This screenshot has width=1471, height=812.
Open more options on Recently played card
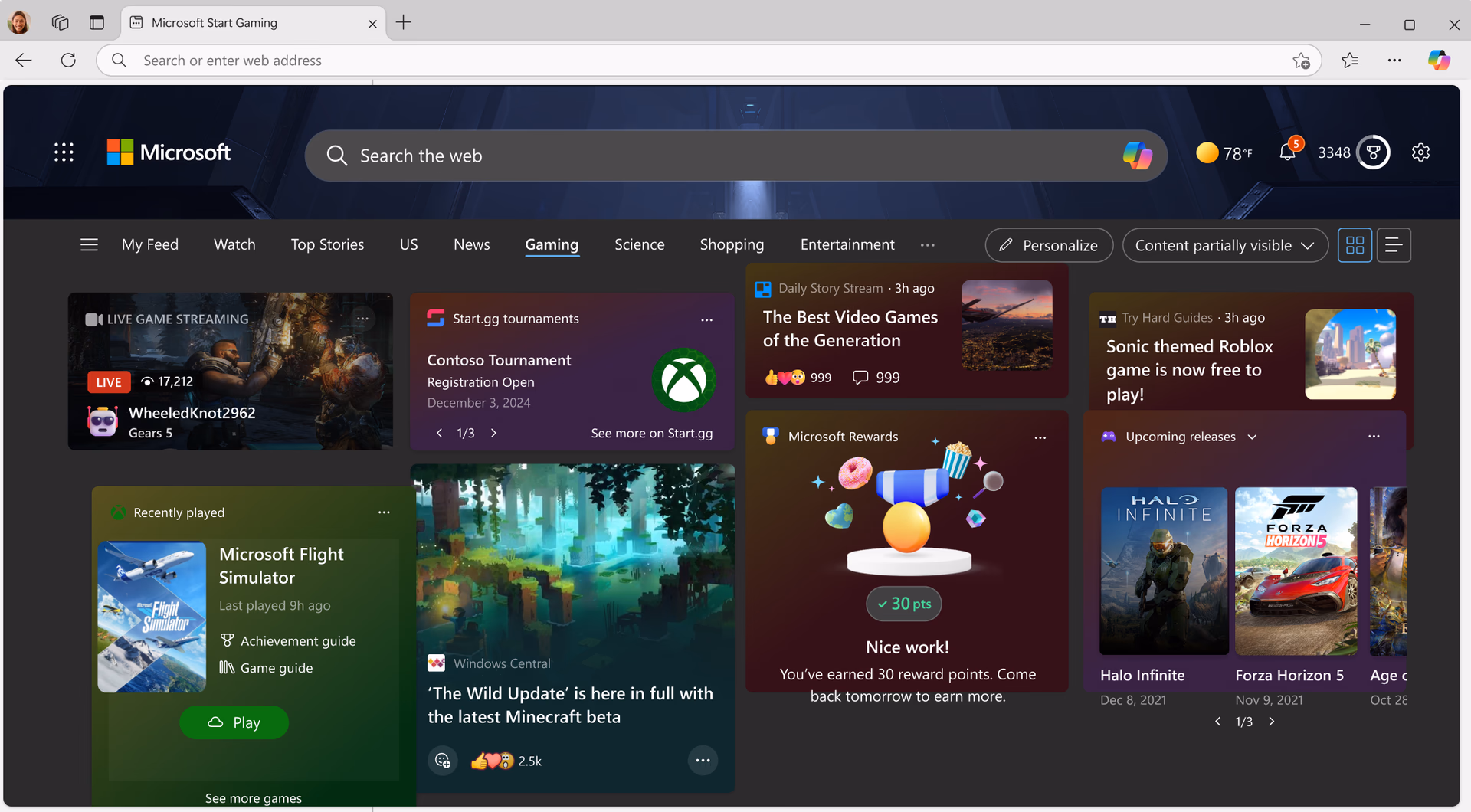pos(384,512)
